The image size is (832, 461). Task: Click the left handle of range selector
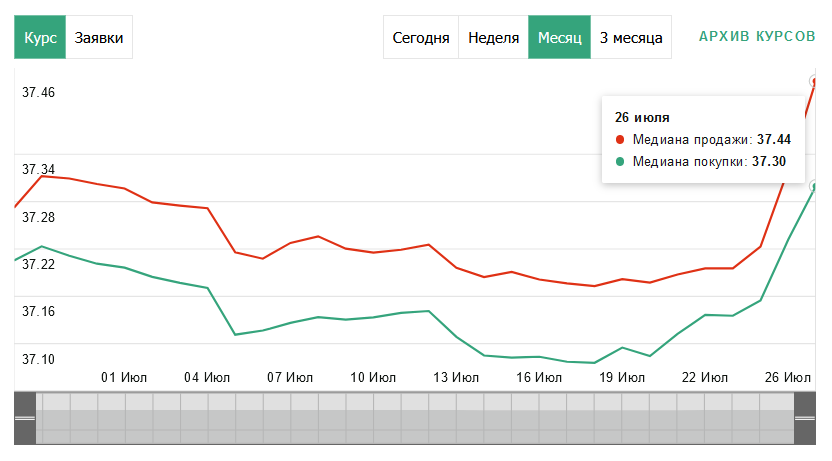(x=24, y=417)
